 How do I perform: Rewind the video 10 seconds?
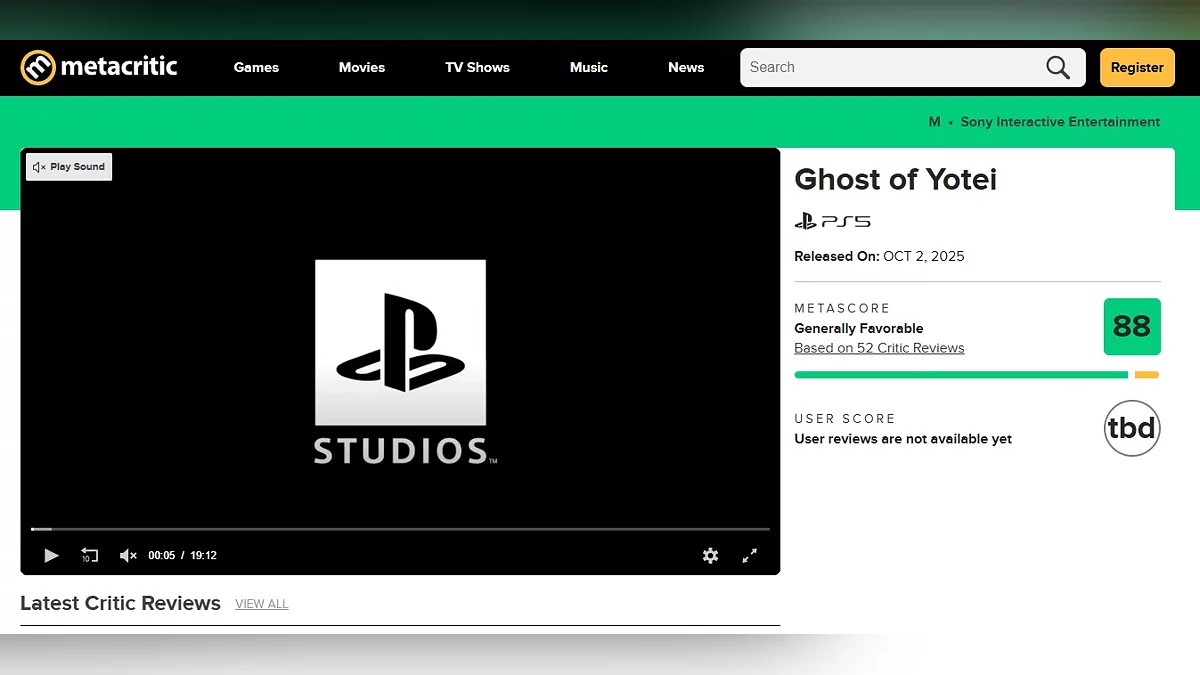(89, 555)
